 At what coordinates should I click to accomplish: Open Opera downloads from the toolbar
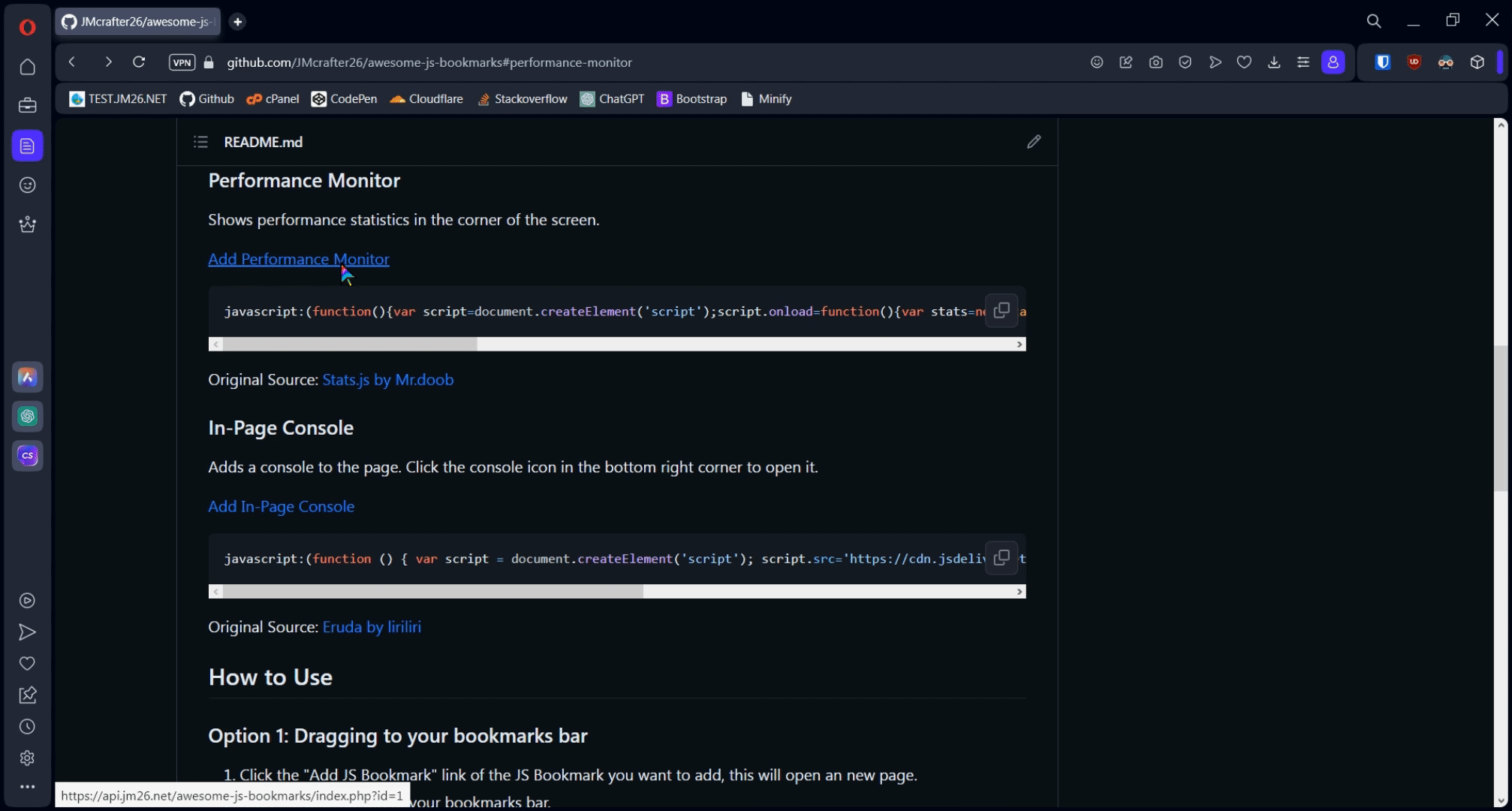1274,62
